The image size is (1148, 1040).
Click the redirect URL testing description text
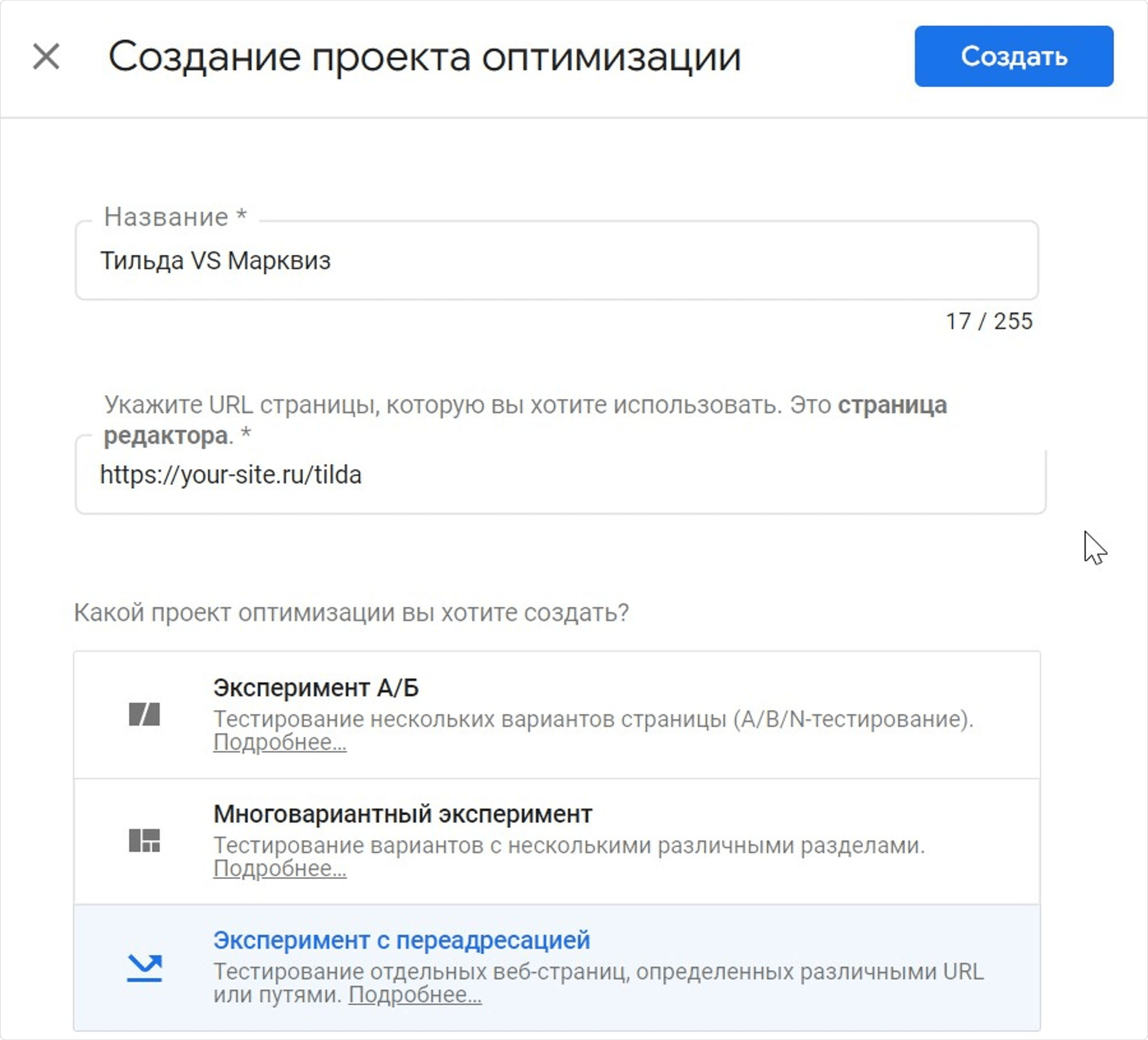click(598, 972)
